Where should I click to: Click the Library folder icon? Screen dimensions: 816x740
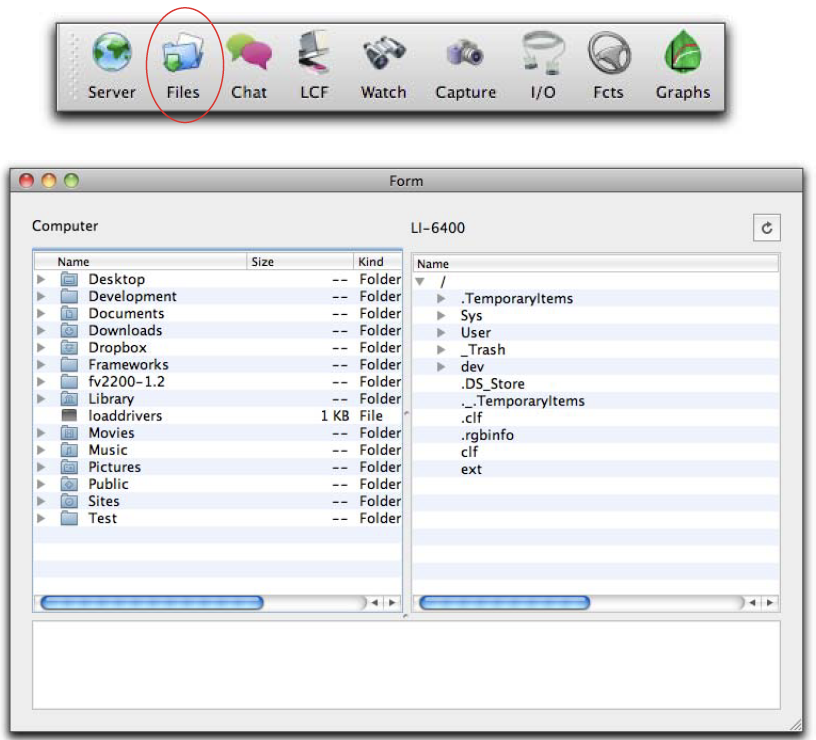(x=69, y=399)
